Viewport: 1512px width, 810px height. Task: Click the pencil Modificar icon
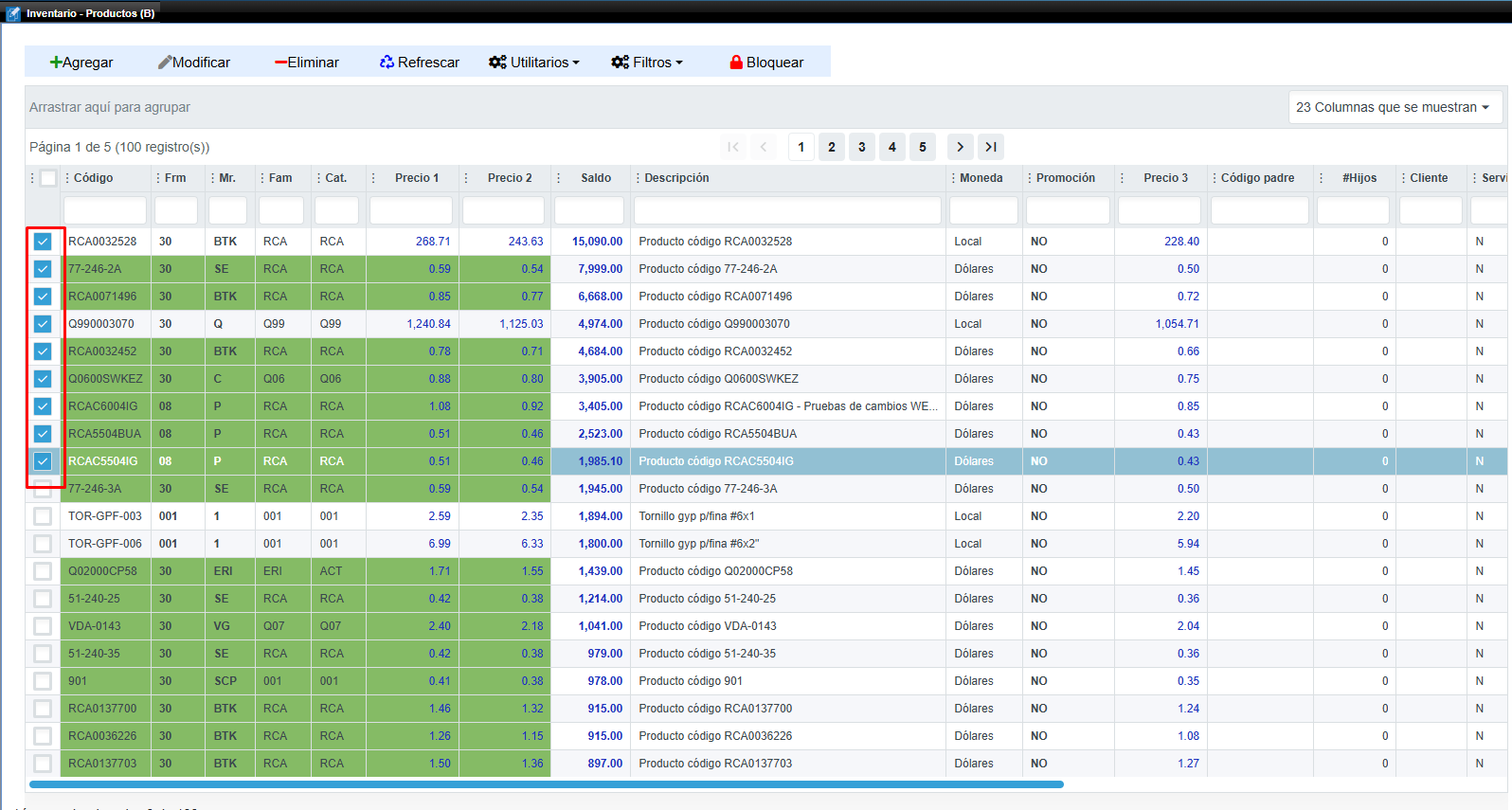pyautogui.click(x=165, y=63)
